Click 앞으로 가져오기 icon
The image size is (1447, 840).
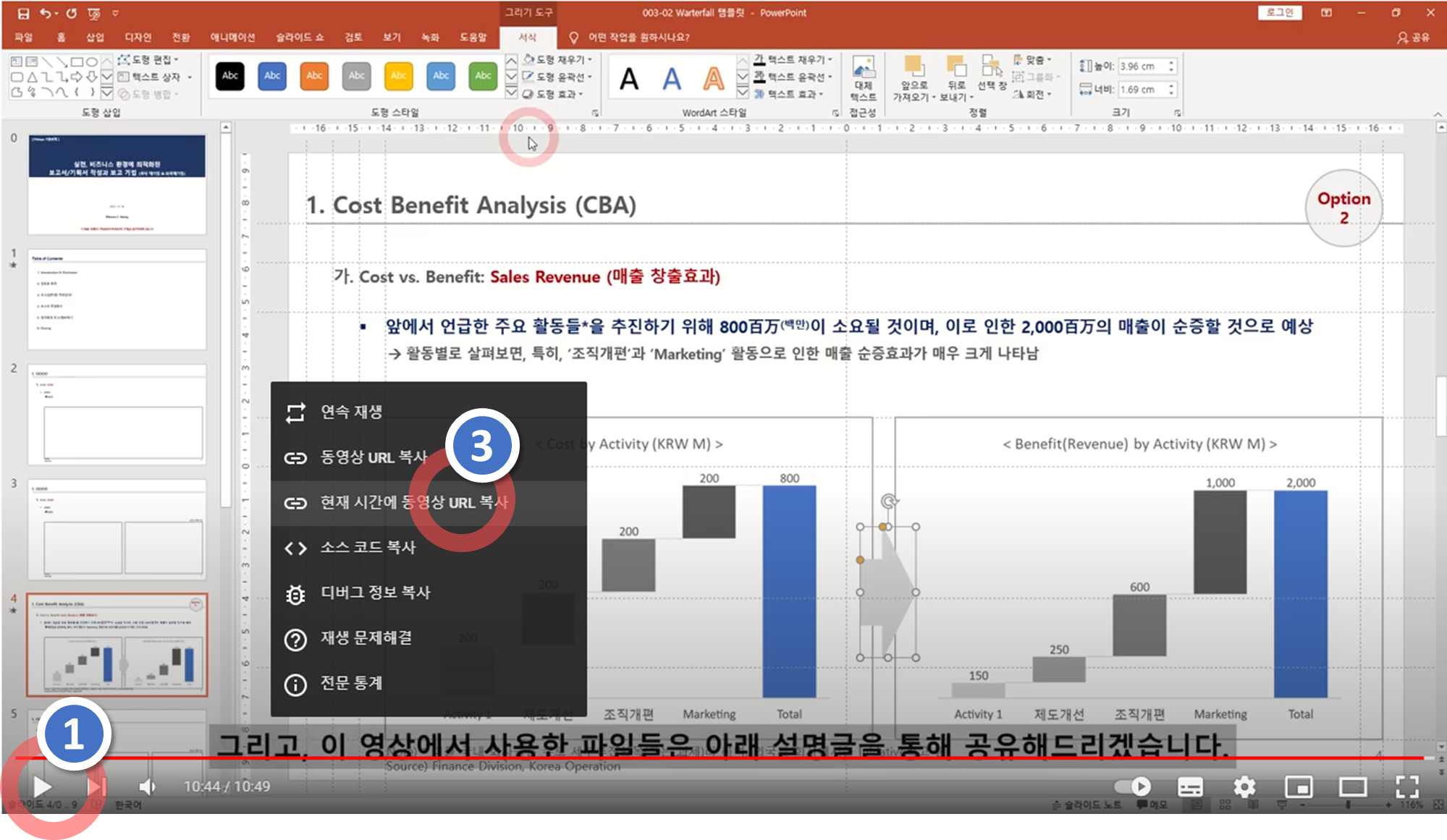point(914,67)
